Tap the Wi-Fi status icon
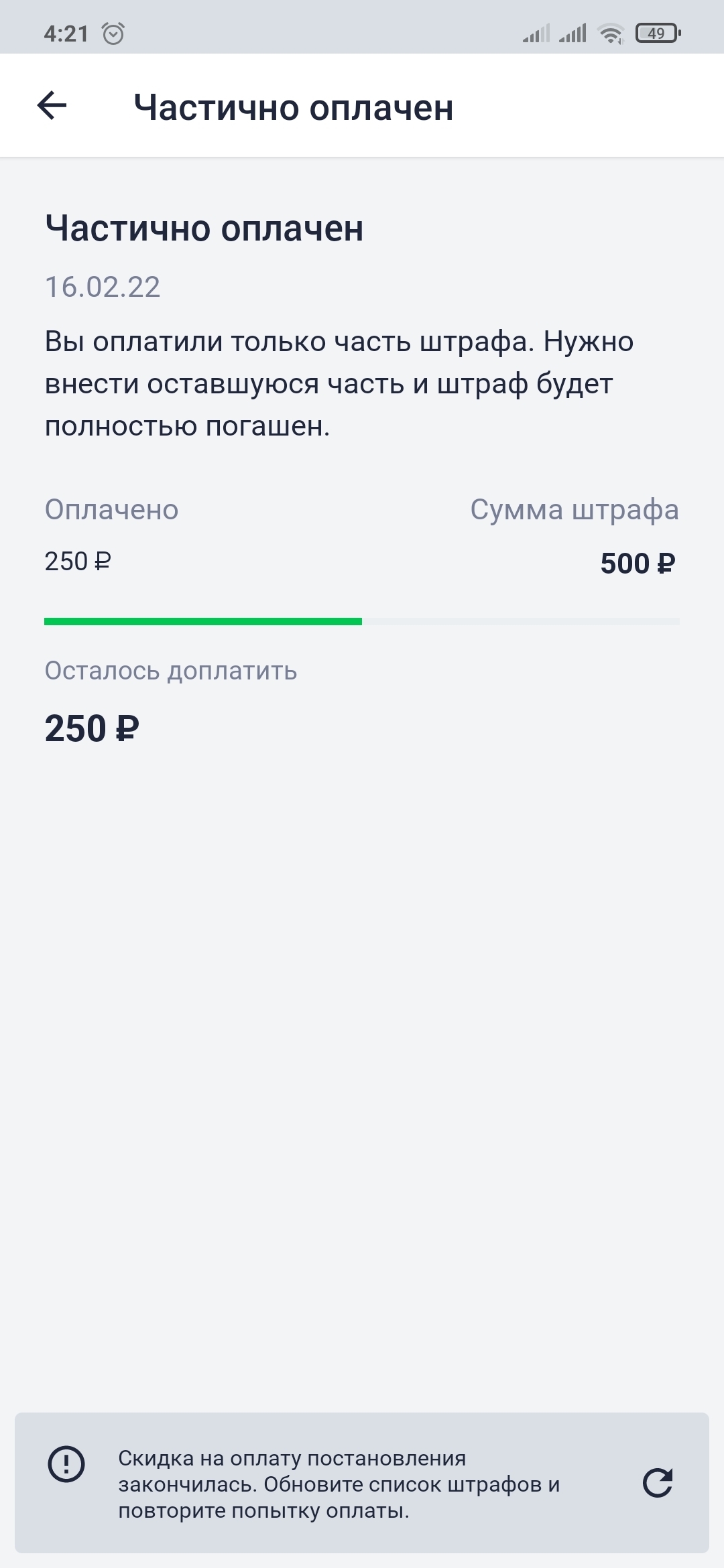 (x=611, y=33)
